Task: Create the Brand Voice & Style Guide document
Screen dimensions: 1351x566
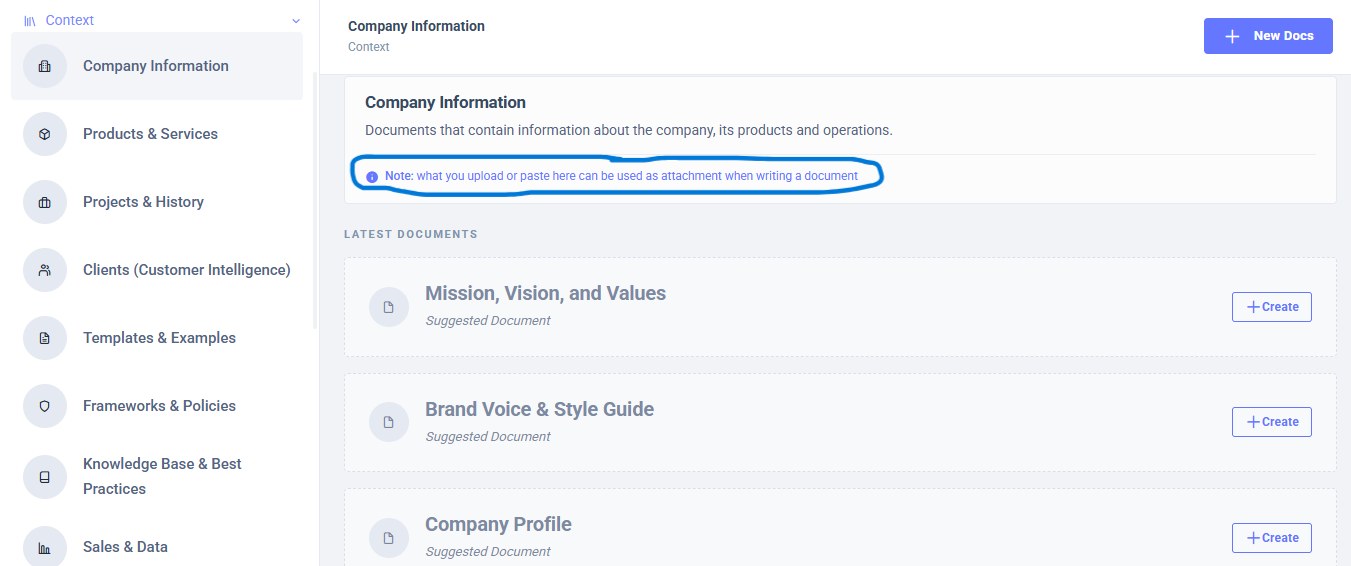Action: pos(1271,422)
